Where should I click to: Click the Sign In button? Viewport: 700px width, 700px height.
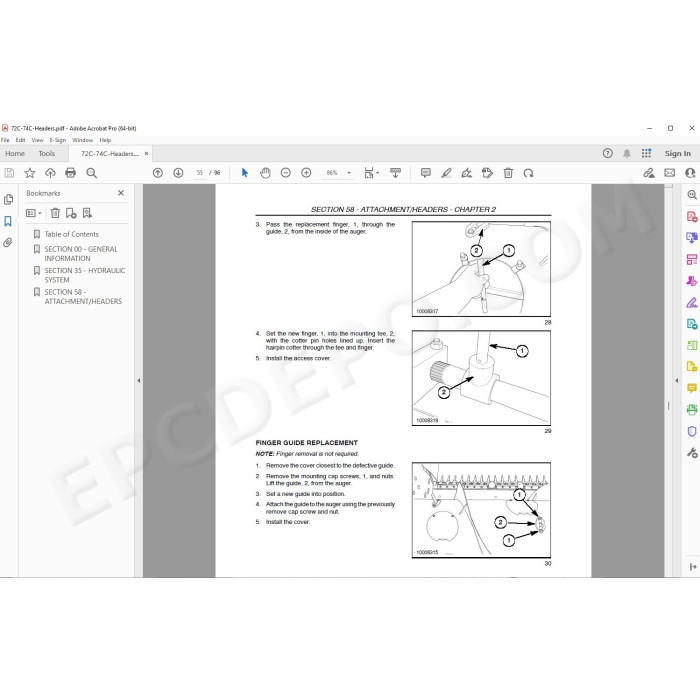tap(677, 154)
